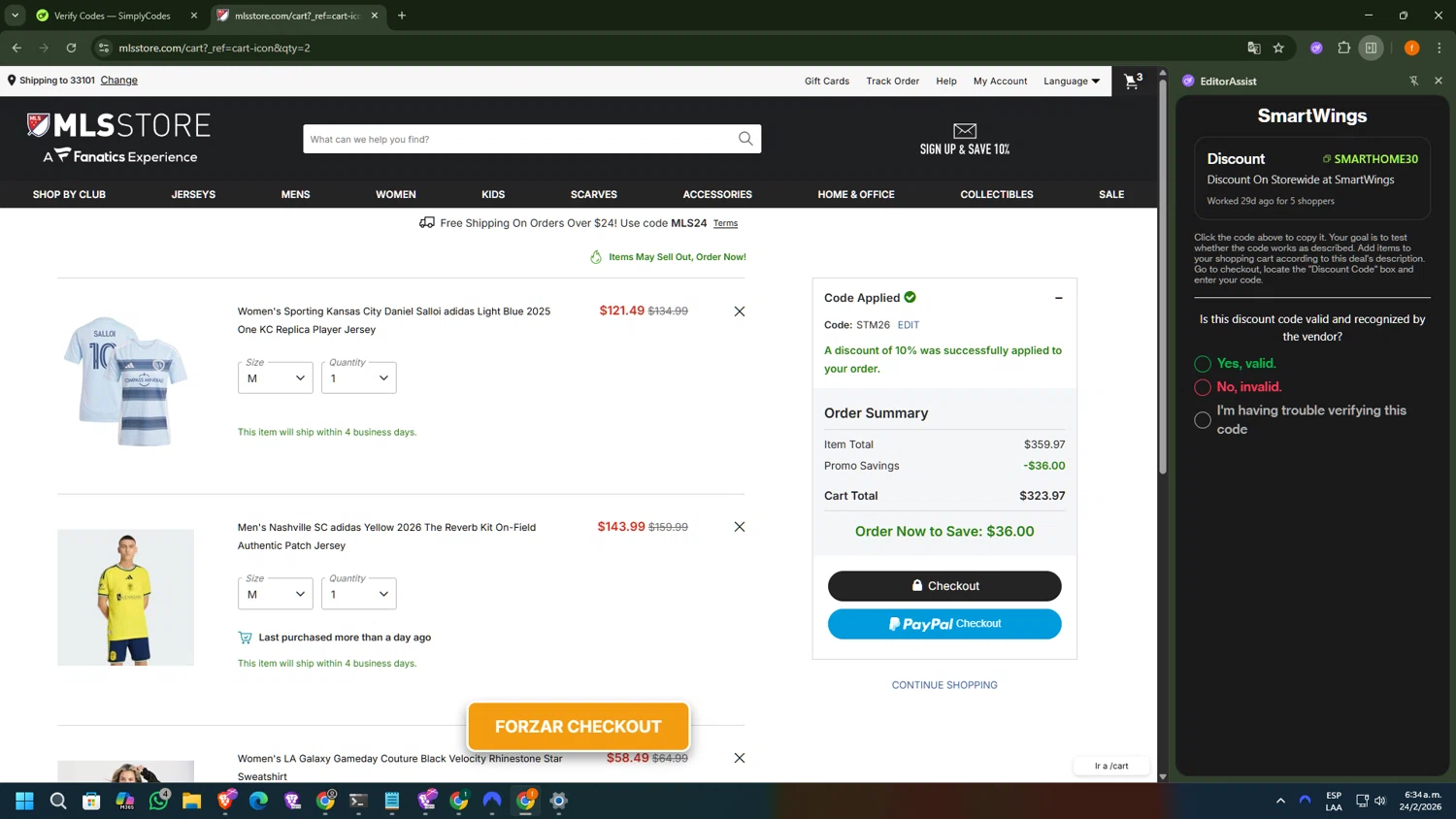Open the EditorAssist extension icon in toolbar
Viewport: 1456px width, 819px height.
pyautogui.click(x=1316, y=48)
